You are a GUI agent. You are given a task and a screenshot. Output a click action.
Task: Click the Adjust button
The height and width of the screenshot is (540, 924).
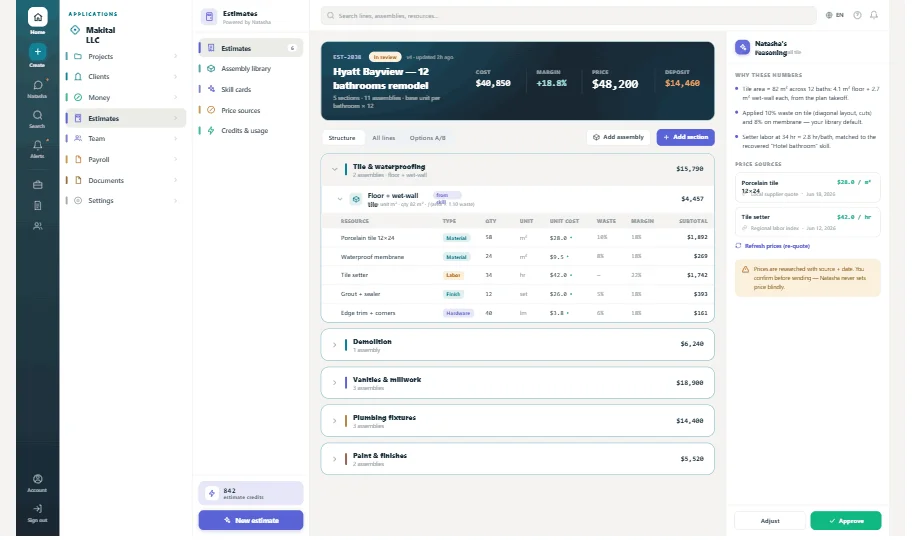(x=770, y=521)
